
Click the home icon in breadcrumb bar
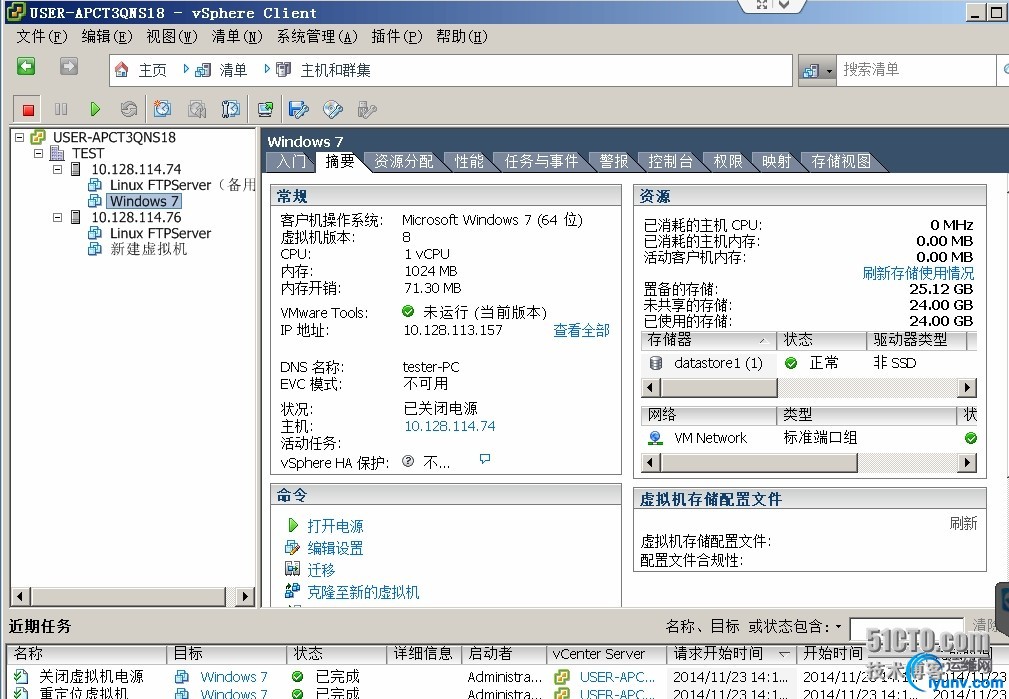[121, 70]
